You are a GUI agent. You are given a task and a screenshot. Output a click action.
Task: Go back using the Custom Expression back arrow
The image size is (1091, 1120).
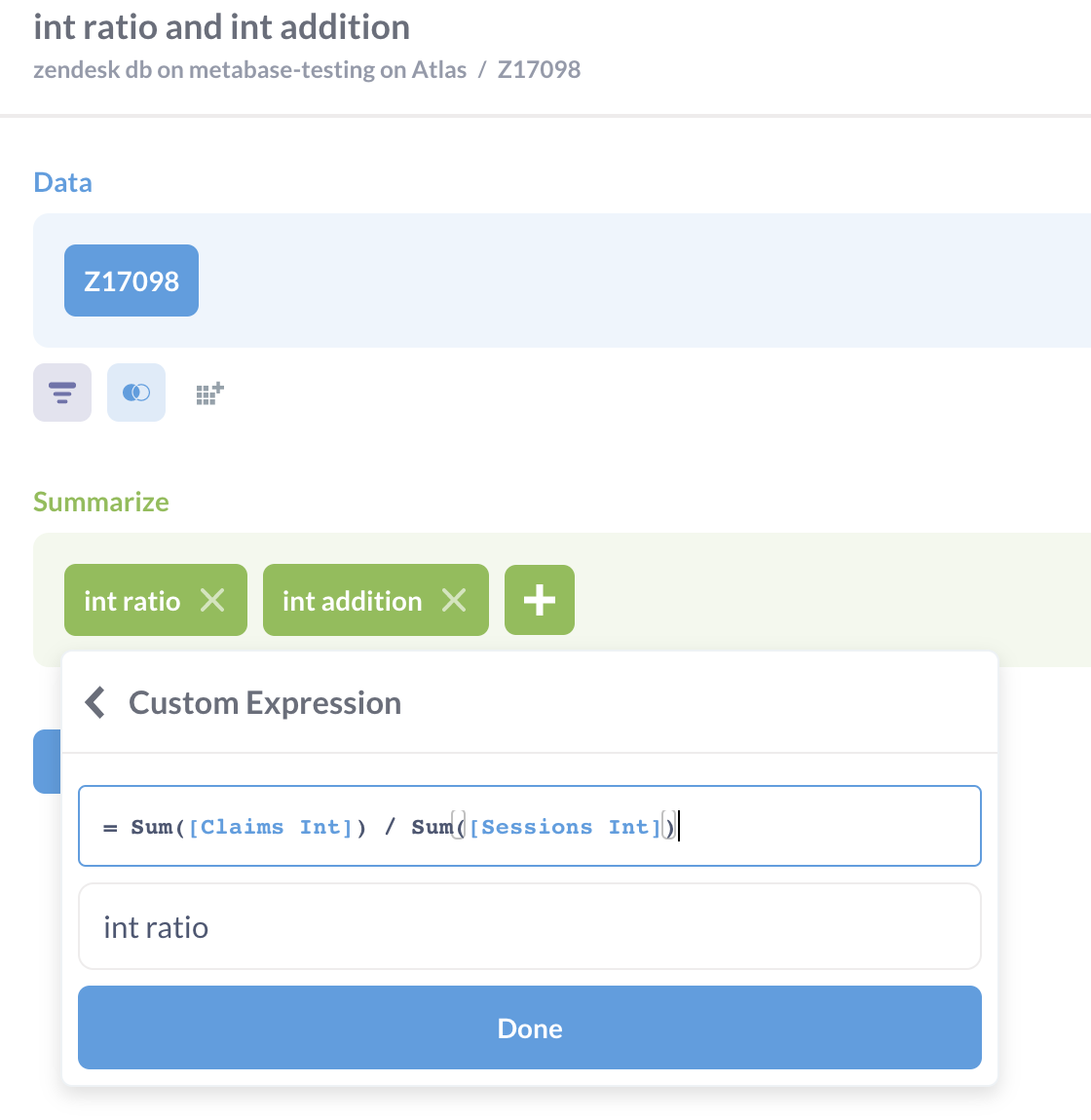coord(94,701)
